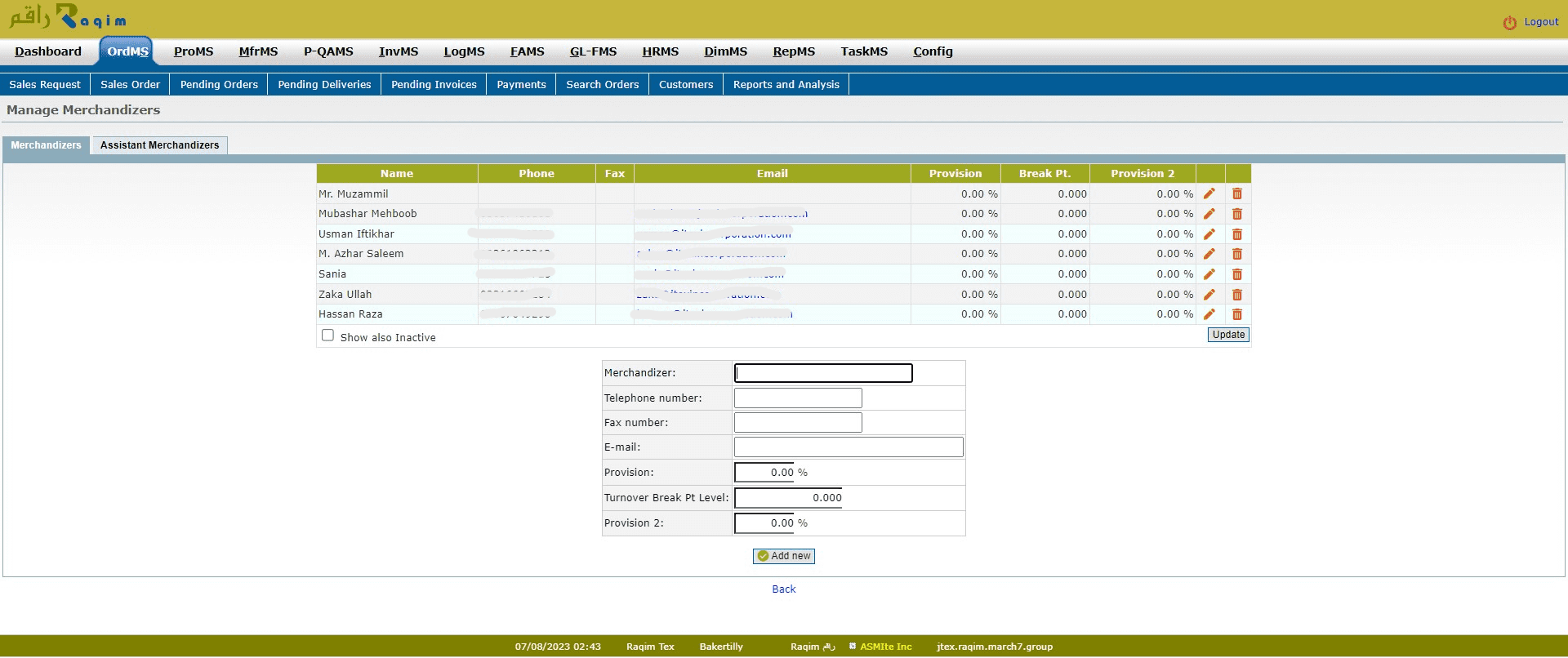The height and width of the screenshot is (658, 1568).
Task: Switch to Assistant Merchandizers tab
Action: pyautogui.click(x=159, y=145)
